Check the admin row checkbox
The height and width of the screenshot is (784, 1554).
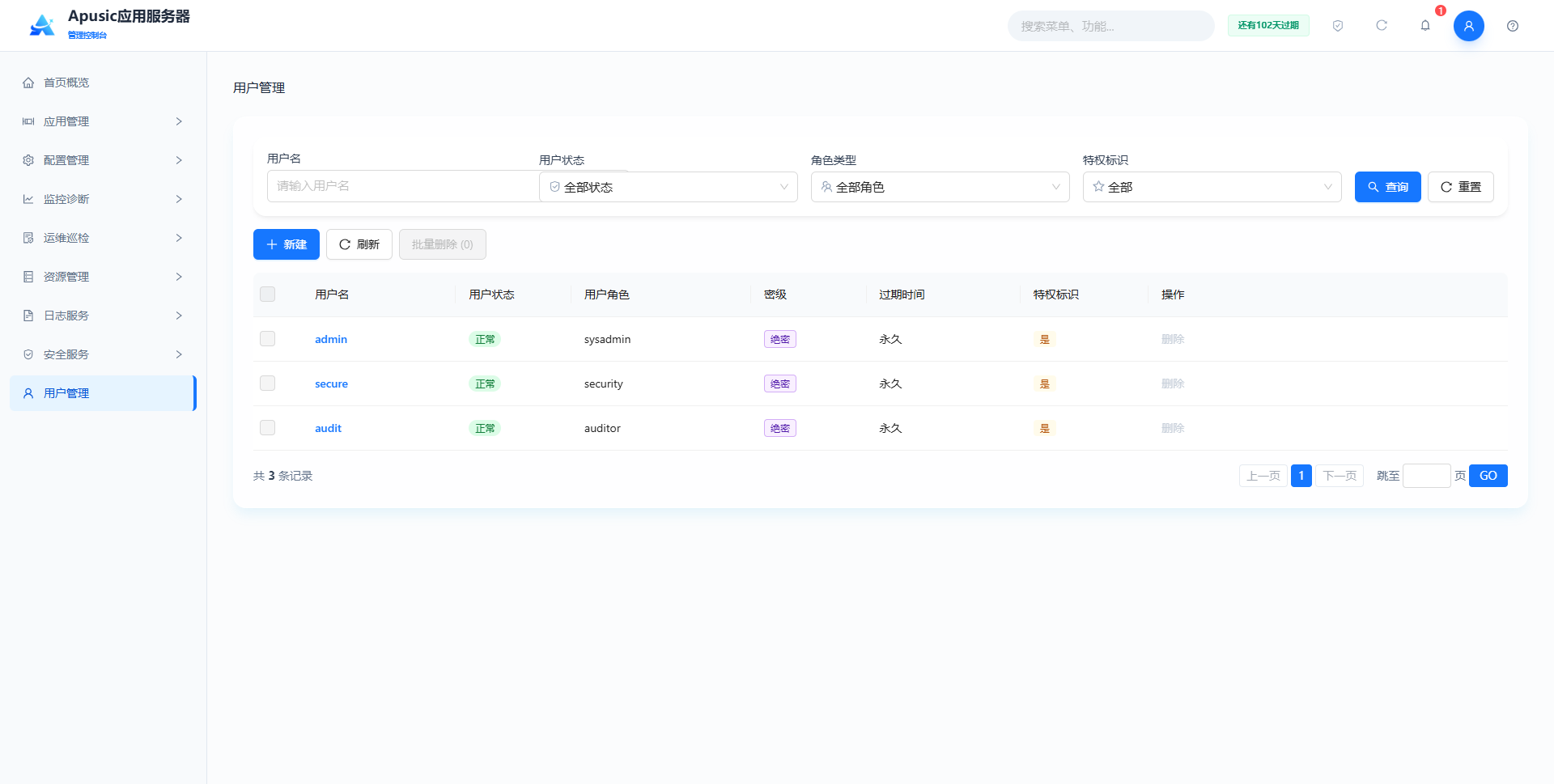[267, 339]
